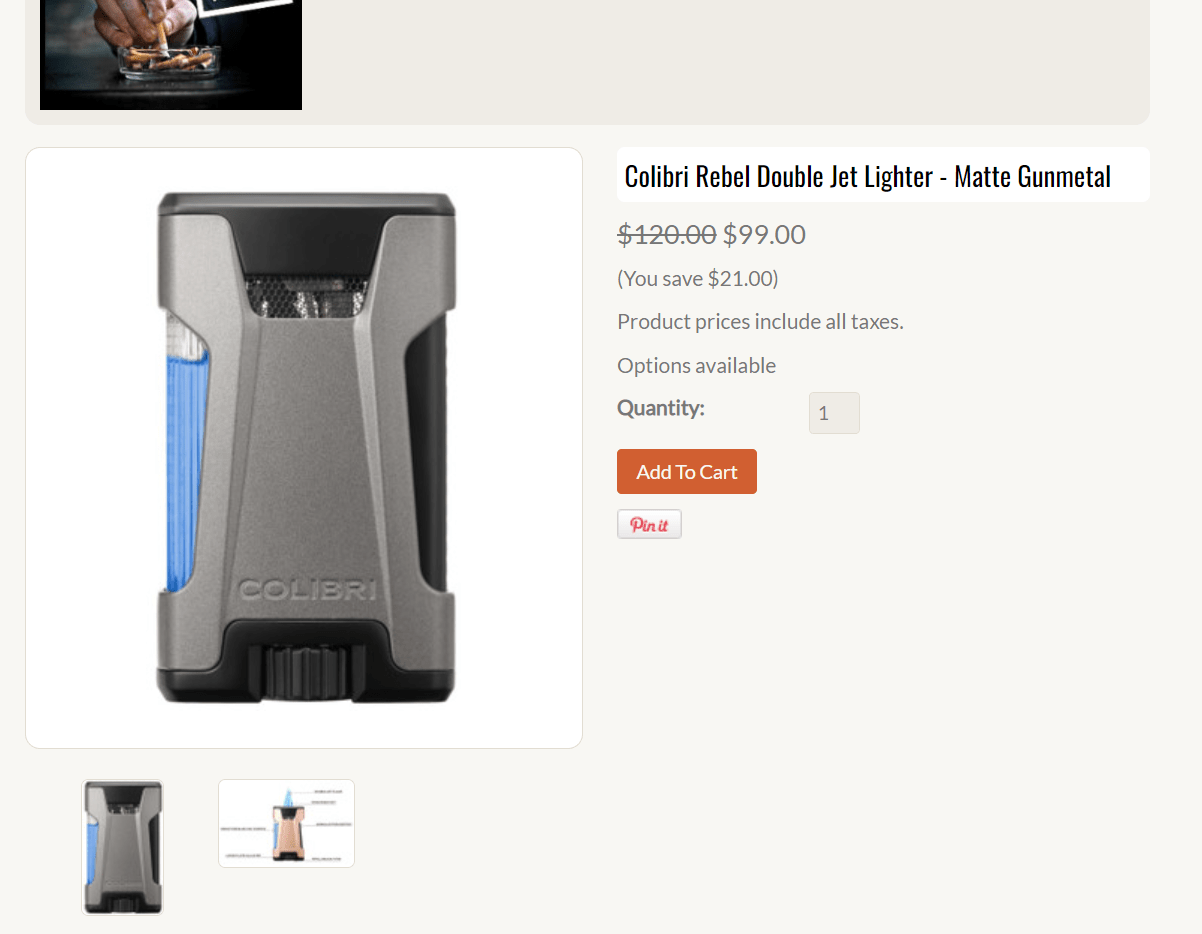Open the Options available link
The width and height of the screenshot is (1202, 934).
(x=696, y=365)
